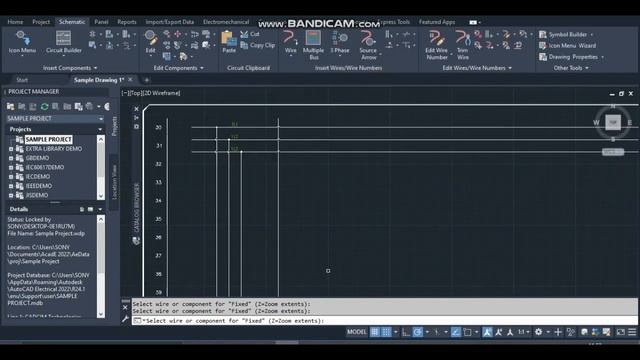Click the Source Arrow tool
Viewport: 640px width, 360px height.
[x=368, y=45]
